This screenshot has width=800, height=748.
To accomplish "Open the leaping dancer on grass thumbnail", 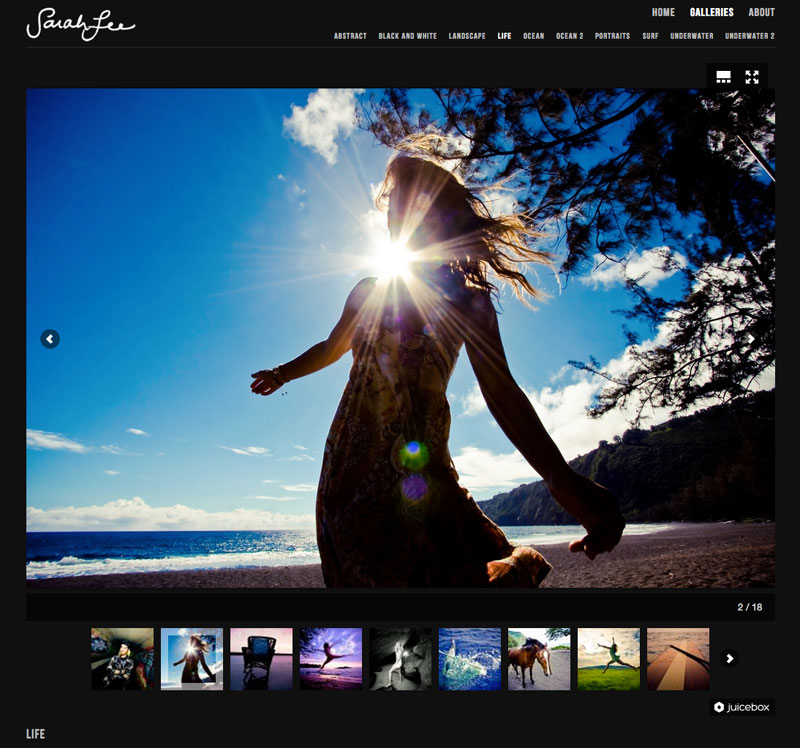I will click(608, 659).
